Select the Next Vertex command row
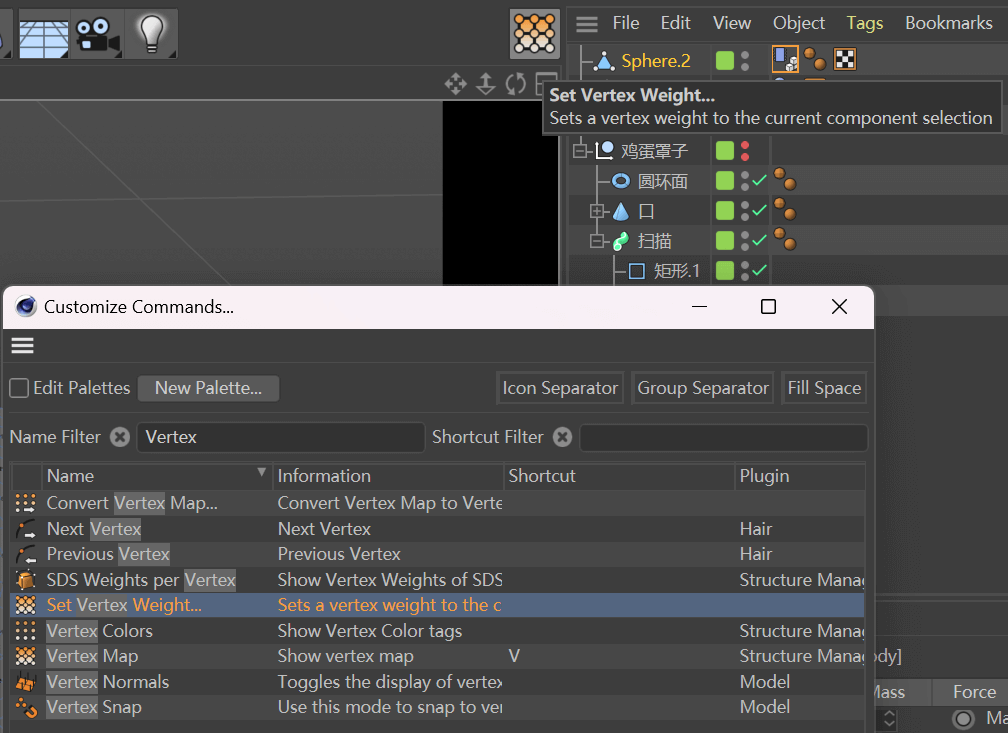This screenshot has width=1008, height=733. pyautogui.click(x=437, y=529)
